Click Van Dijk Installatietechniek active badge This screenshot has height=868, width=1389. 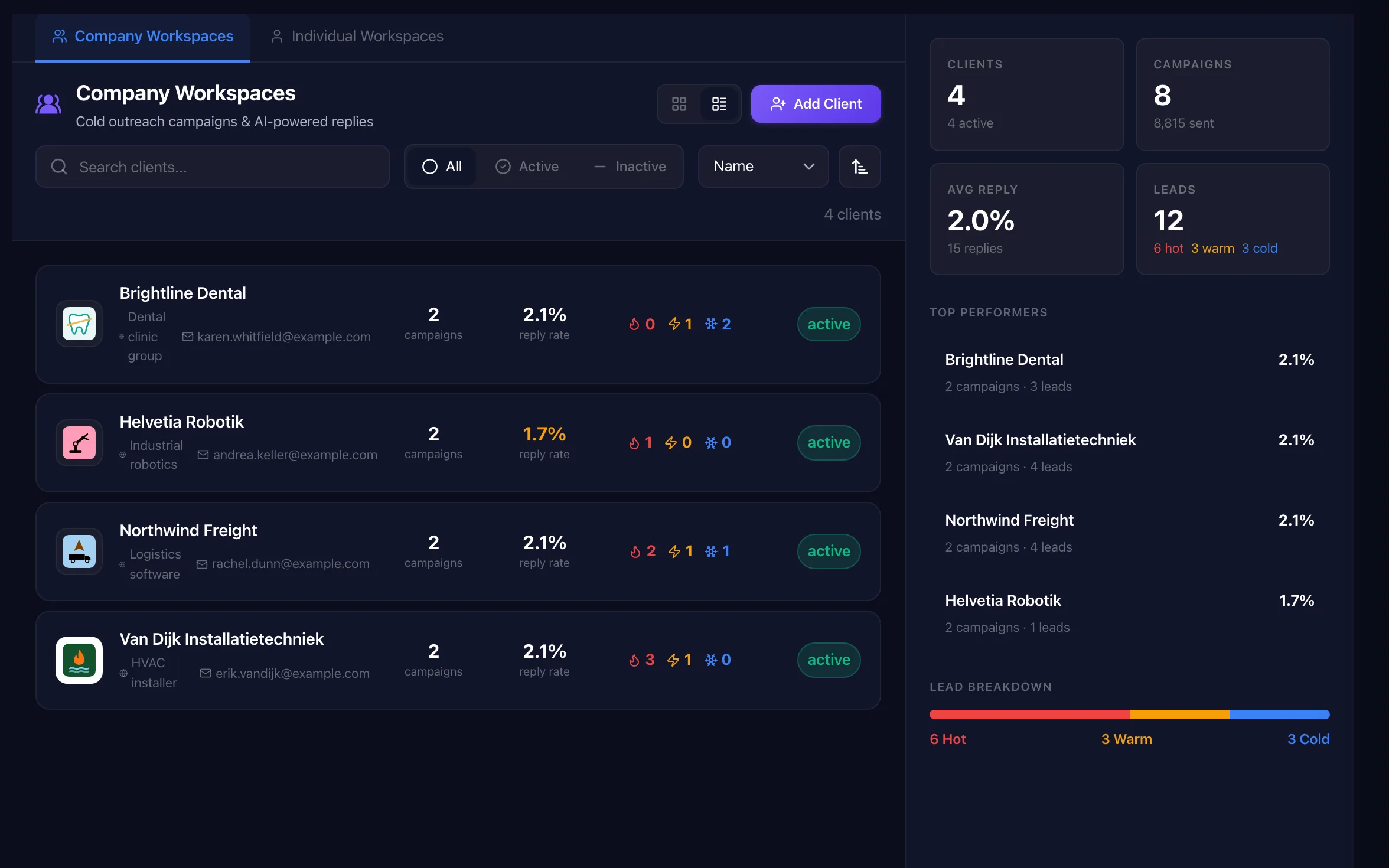click(829, 660)
